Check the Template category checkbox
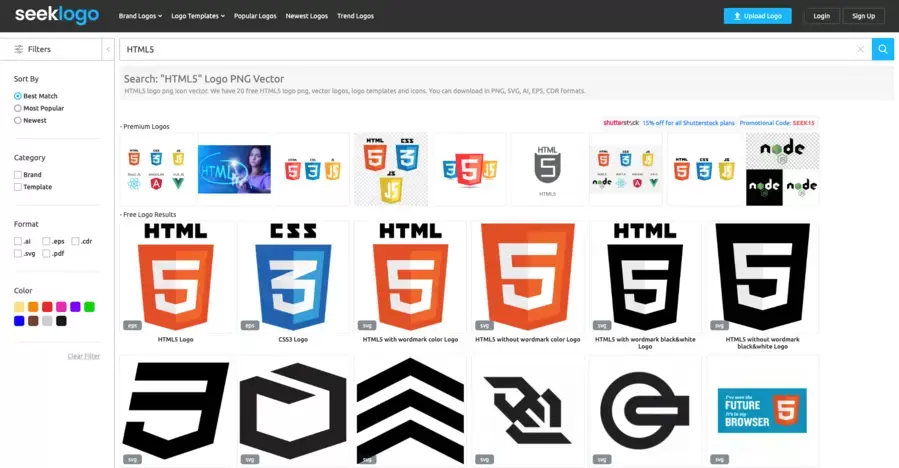899x468 pixels. click(18, 187)
